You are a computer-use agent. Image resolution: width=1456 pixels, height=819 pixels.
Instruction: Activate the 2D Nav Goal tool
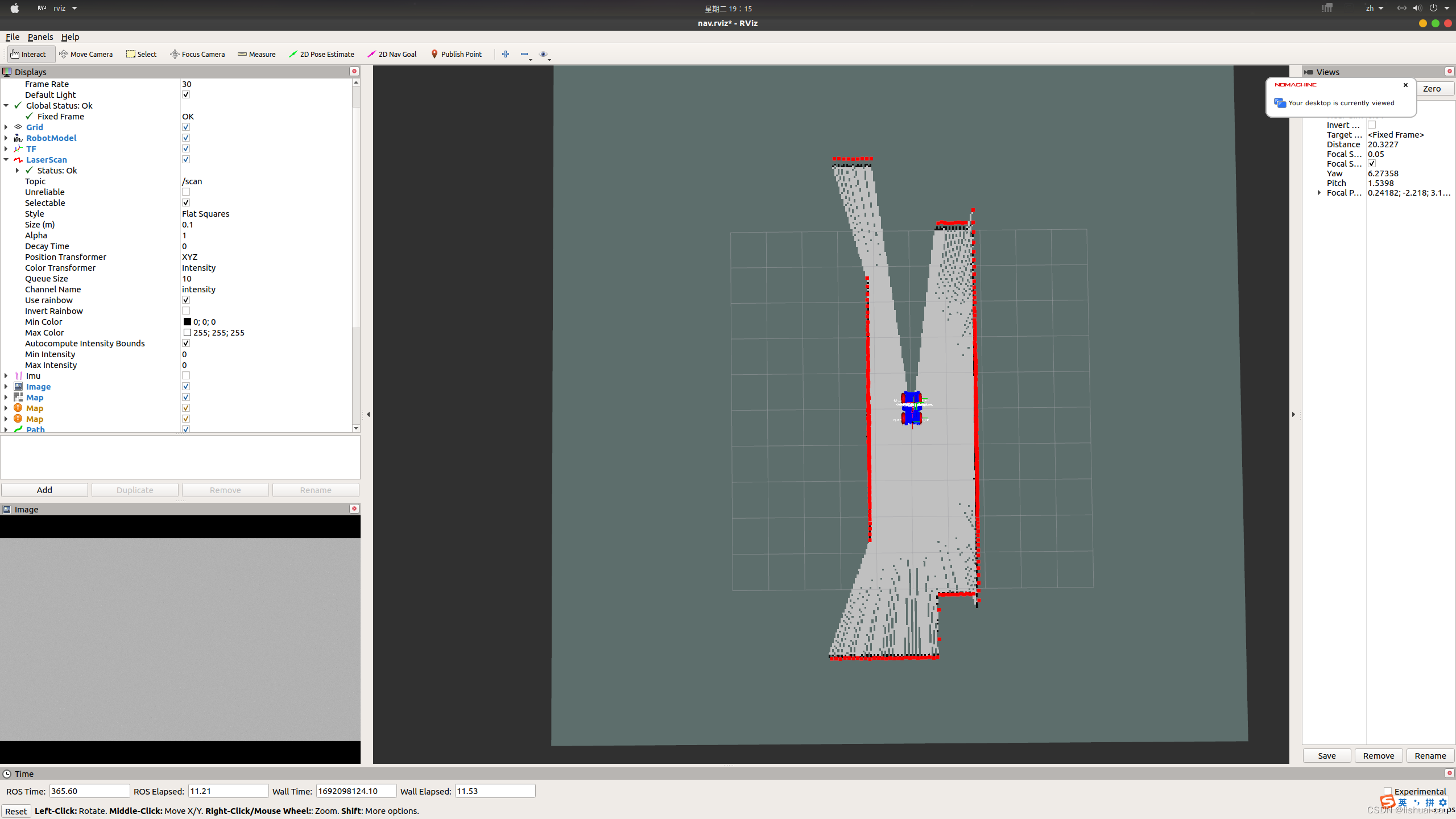pyautogui.click(x=392, y=54)
